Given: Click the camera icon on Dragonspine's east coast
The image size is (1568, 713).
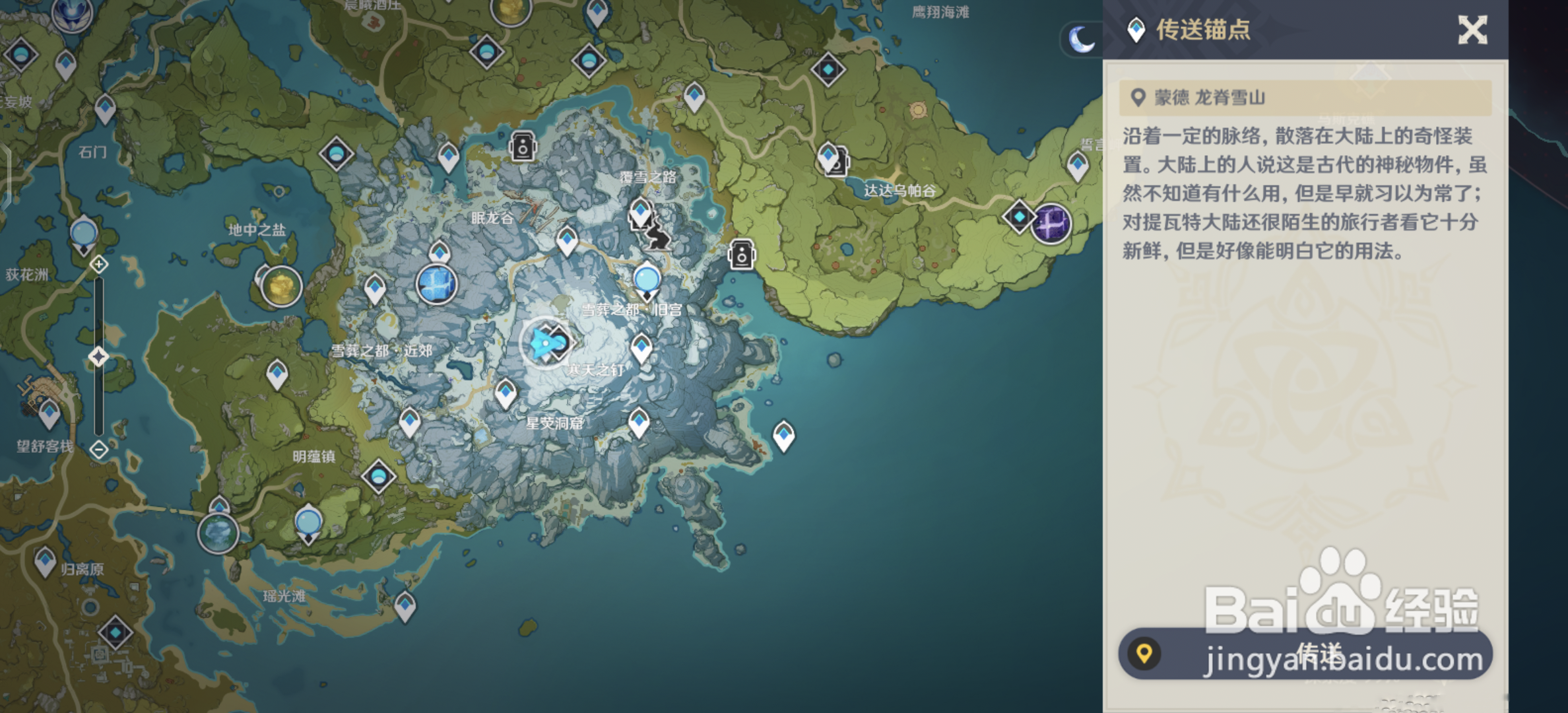Looking at the screenshot, I should pos(741,254).
